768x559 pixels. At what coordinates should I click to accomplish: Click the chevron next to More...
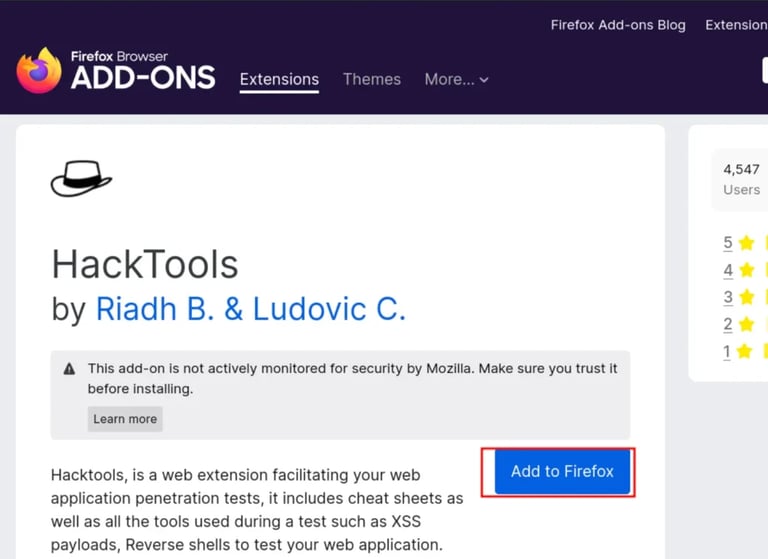point(484,80)
